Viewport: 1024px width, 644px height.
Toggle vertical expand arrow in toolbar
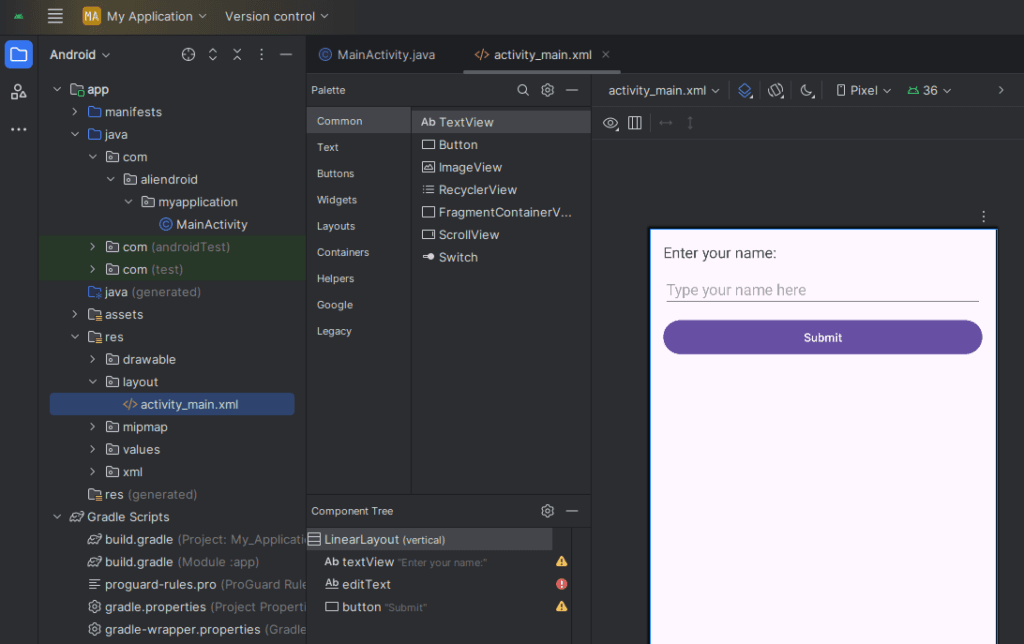click(x=690, y=123)
